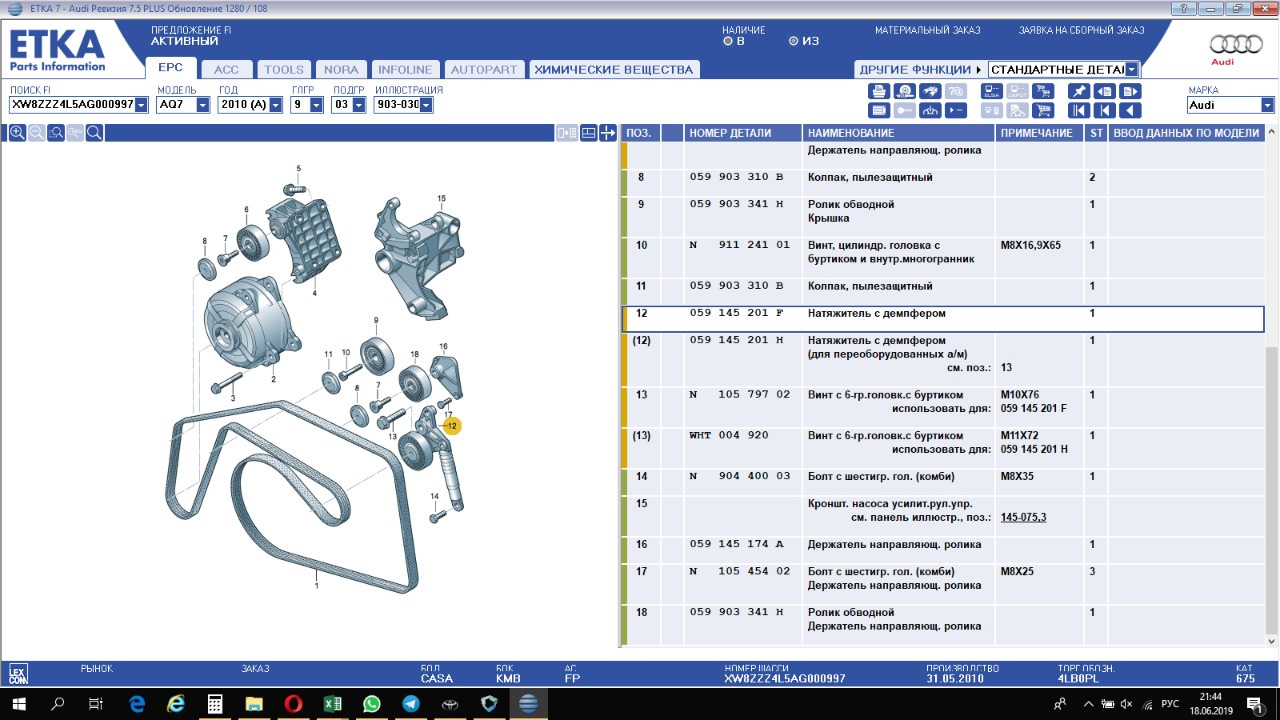Click the VIN search input field
This screenshot has height=720, width=1280.
70,105
